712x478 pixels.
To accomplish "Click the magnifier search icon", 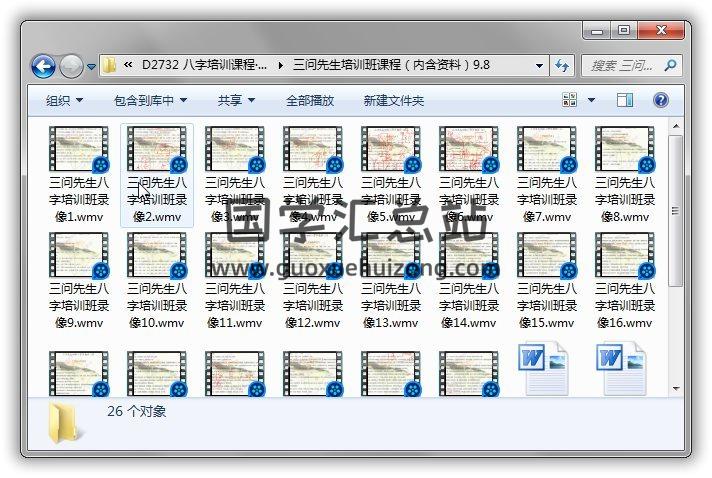I will coord(670,66).
